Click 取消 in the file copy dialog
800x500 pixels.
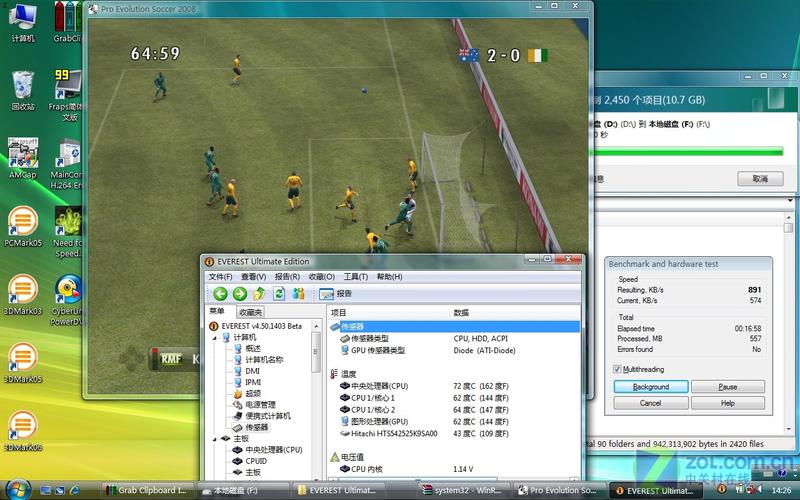pos(760,179)
